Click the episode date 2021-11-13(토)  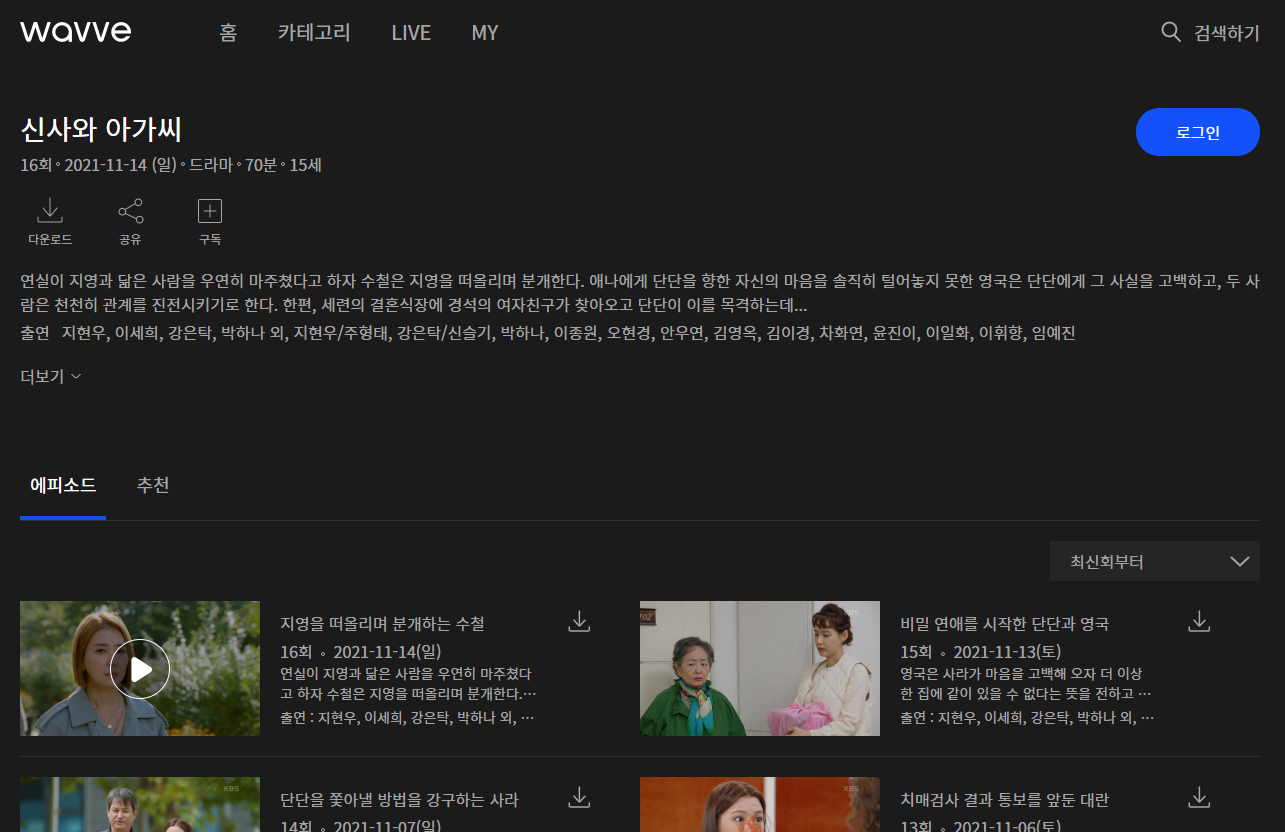1007,652
